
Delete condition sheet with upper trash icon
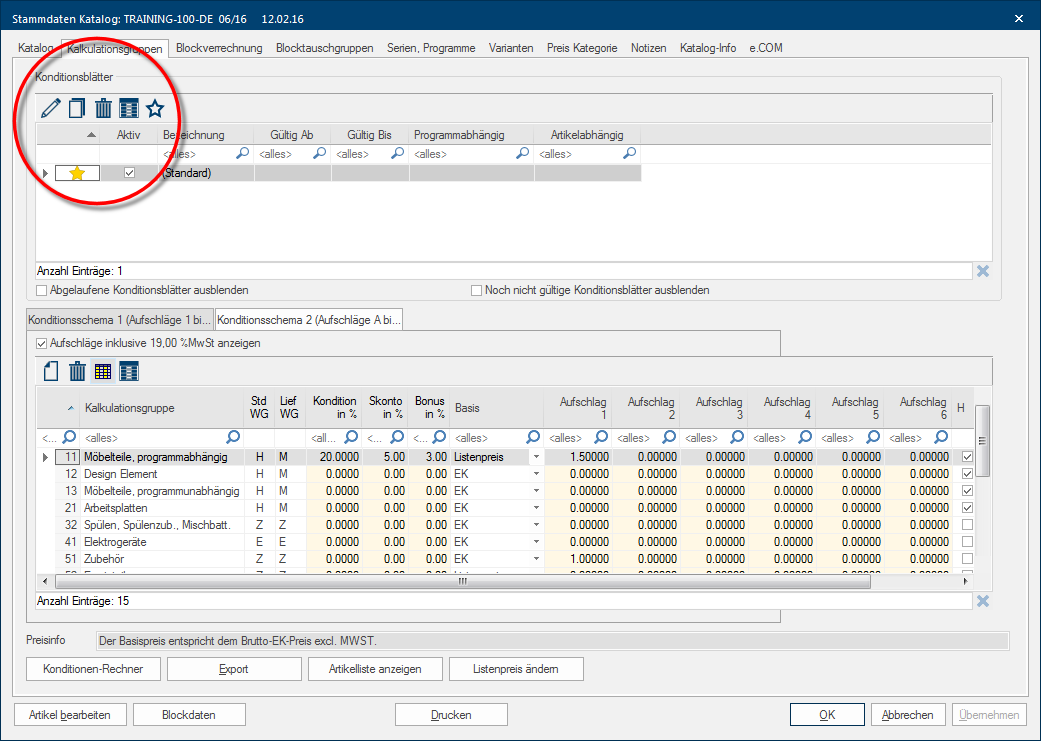[x=103, y=108]
